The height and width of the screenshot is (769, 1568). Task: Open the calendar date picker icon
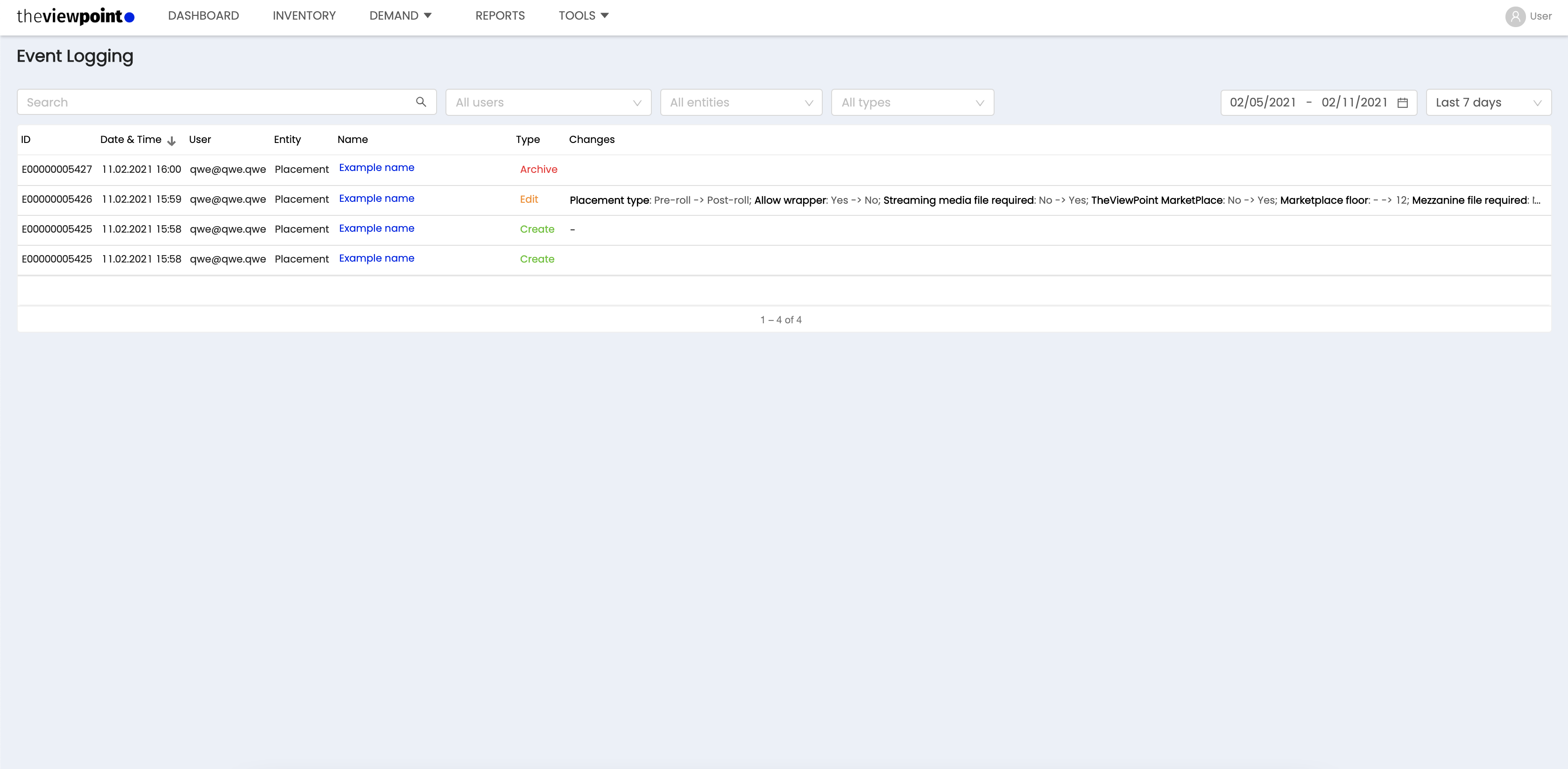point(1402,102)
